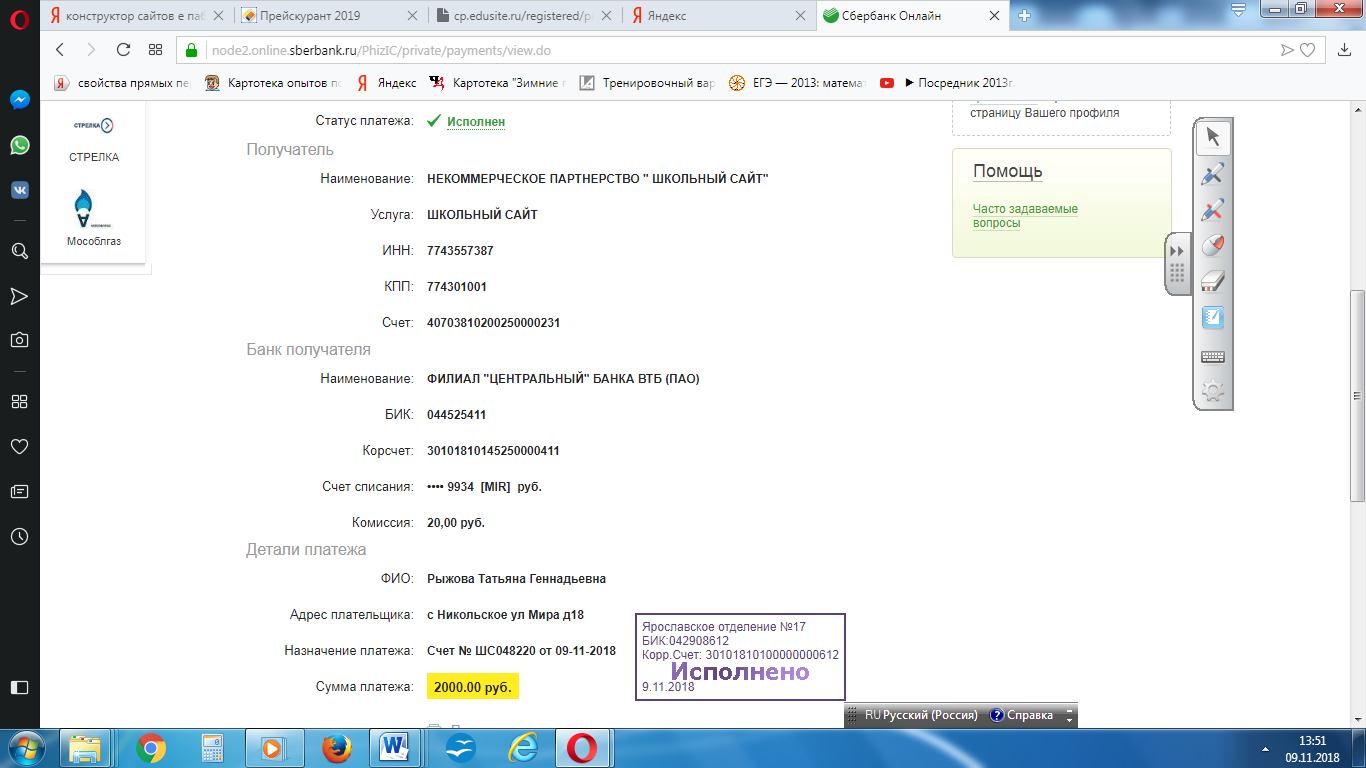Viewport: 1366px width, 768px height.
Task: Click the green security padlock
Action: pos(192,50)
